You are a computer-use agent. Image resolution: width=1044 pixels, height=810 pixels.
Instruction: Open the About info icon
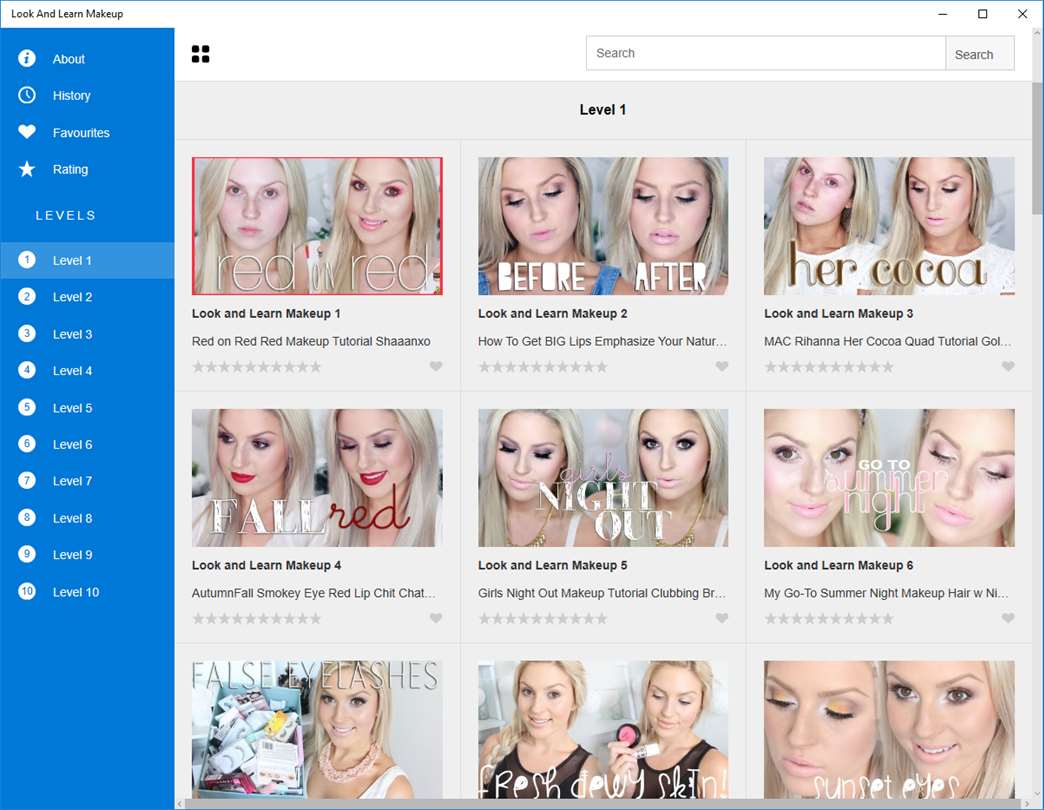[x=27, y=59]
